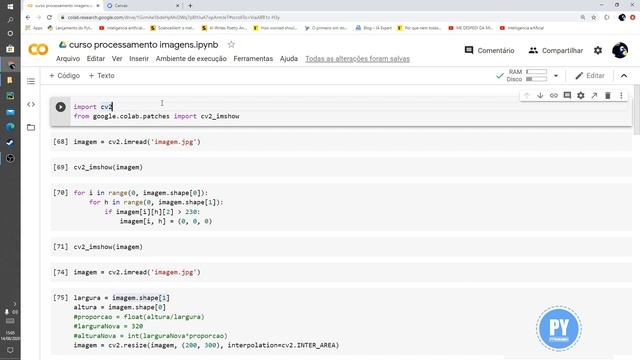Open a new browser tab
This screenshot has width=640, height=360.
tap(190, 6)
